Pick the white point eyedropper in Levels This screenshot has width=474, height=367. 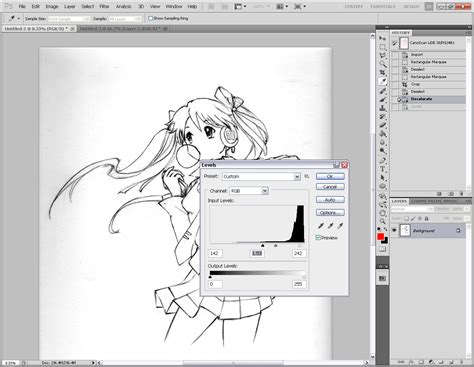tap(340, 226)
